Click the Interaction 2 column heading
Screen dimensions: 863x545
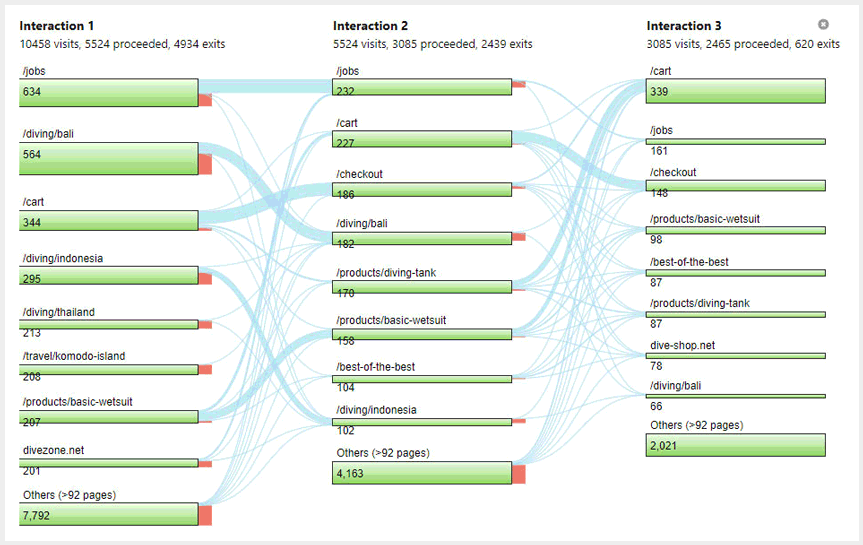(371, 26)
